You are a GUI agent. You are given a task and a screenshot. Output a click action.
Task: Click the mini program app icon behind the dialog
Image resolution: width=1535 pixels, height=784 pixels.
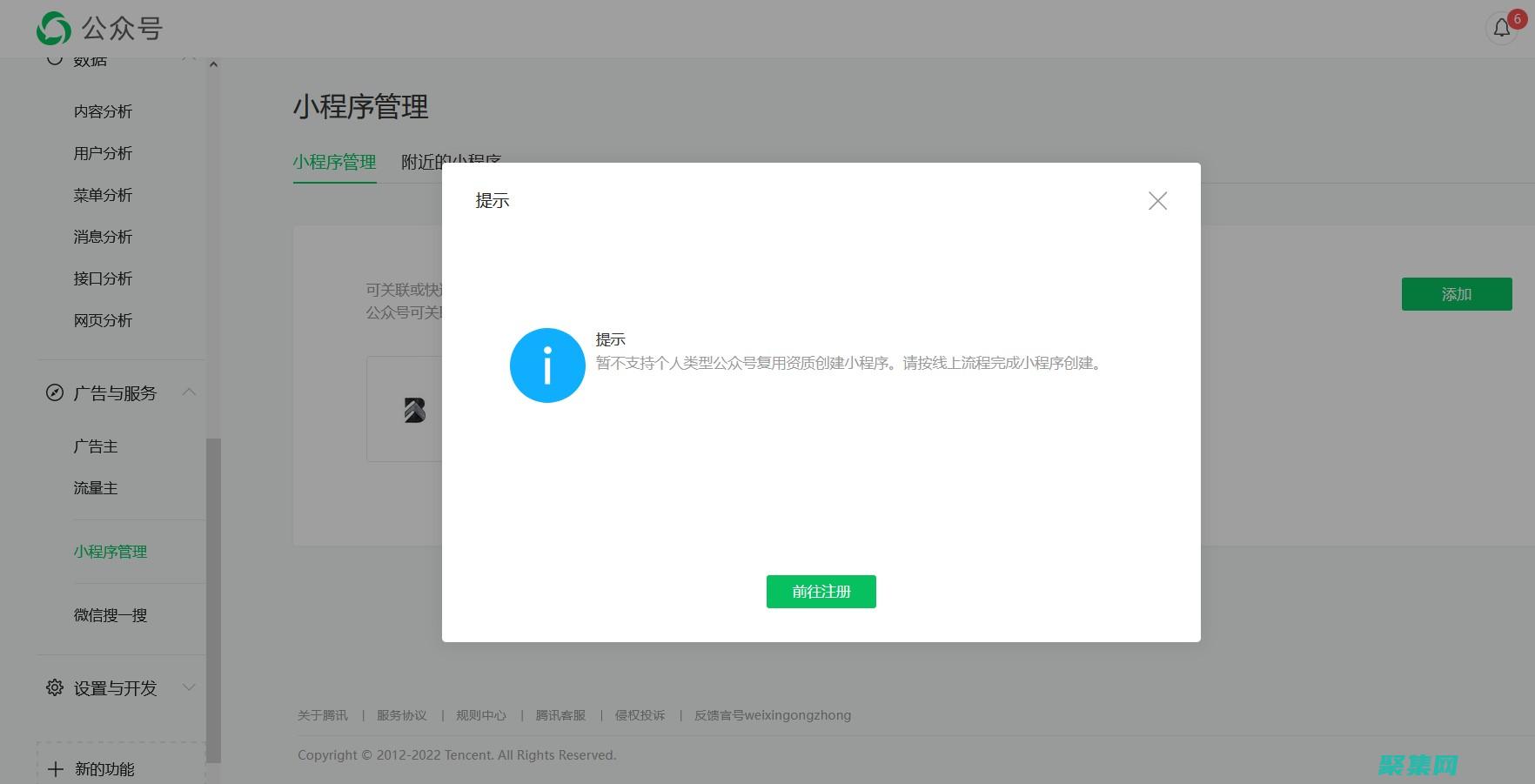pos(415,409)
